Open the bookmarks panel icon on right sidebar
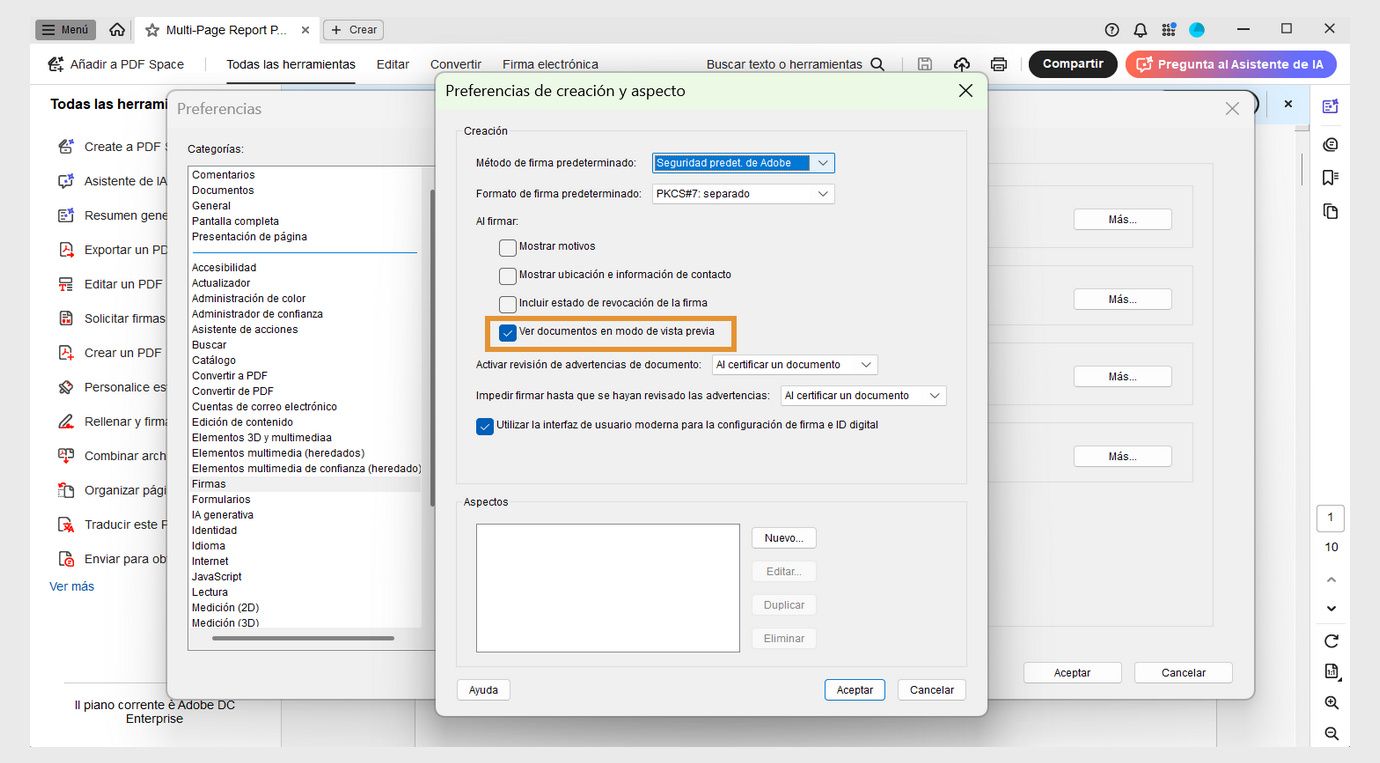Image resolution: width=1380 pixels, height=763 pixels. (1330, 177)
